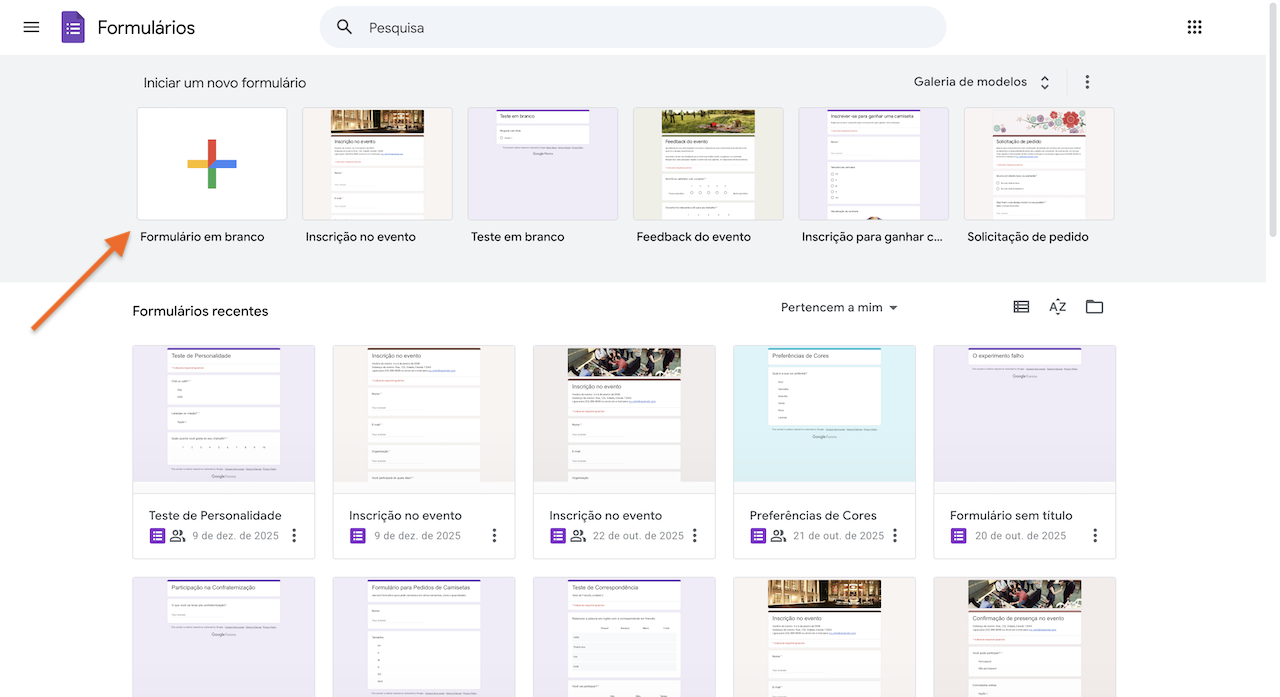Open the main hamburger menu
The image size is (1280, 697).
31,27
